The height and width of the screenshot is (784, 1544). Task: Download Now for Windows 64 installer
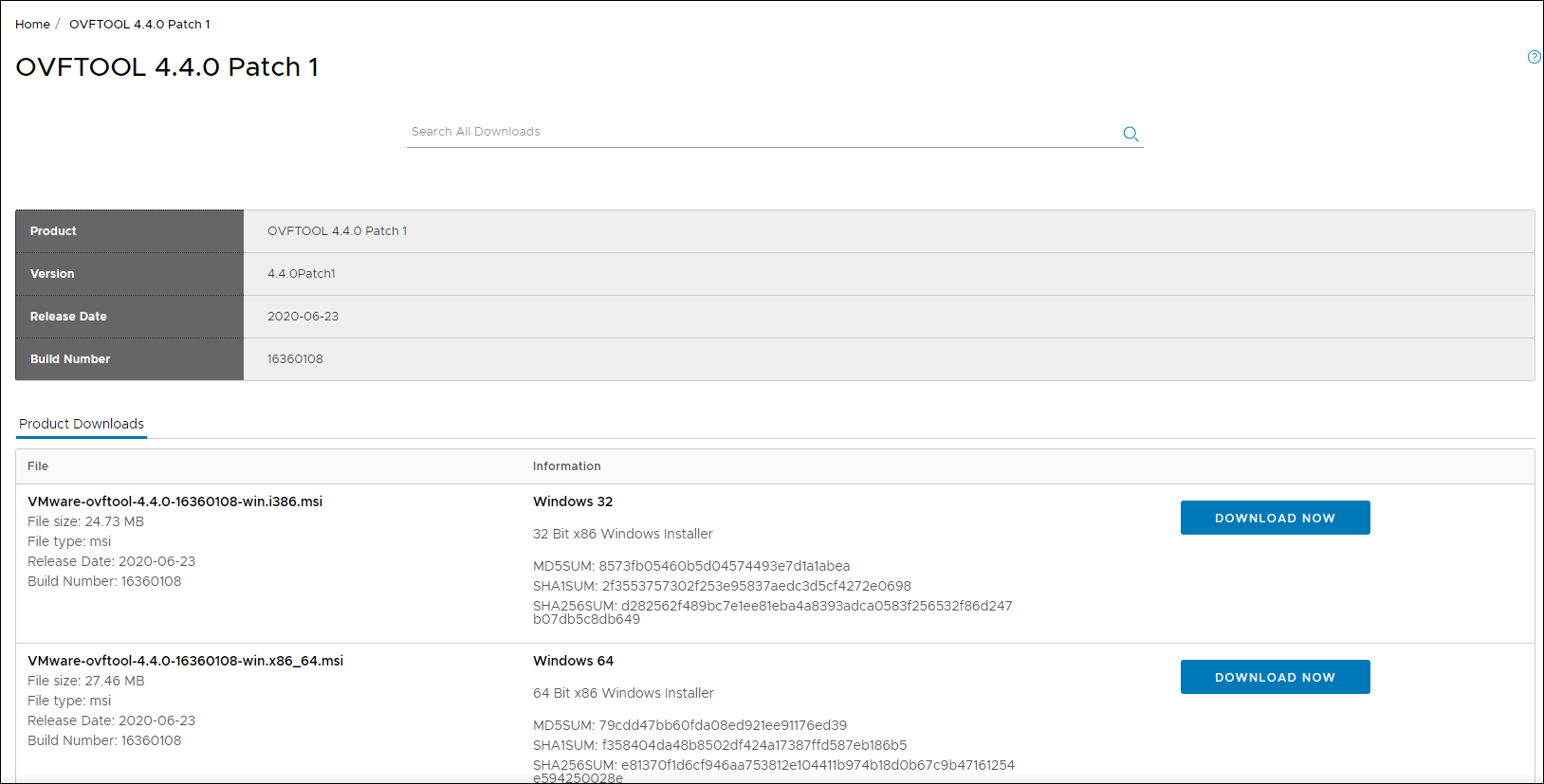[1275, 677]
